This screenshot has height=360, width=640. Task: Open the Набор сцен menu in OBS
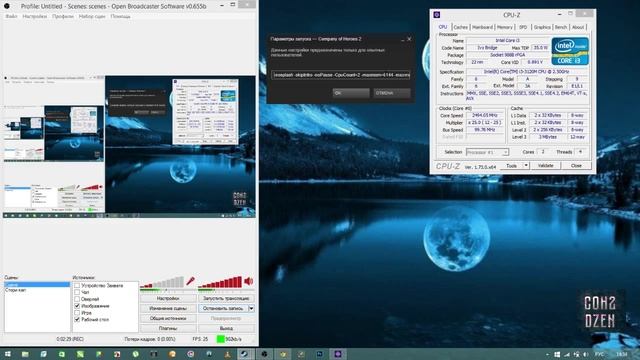92,17
